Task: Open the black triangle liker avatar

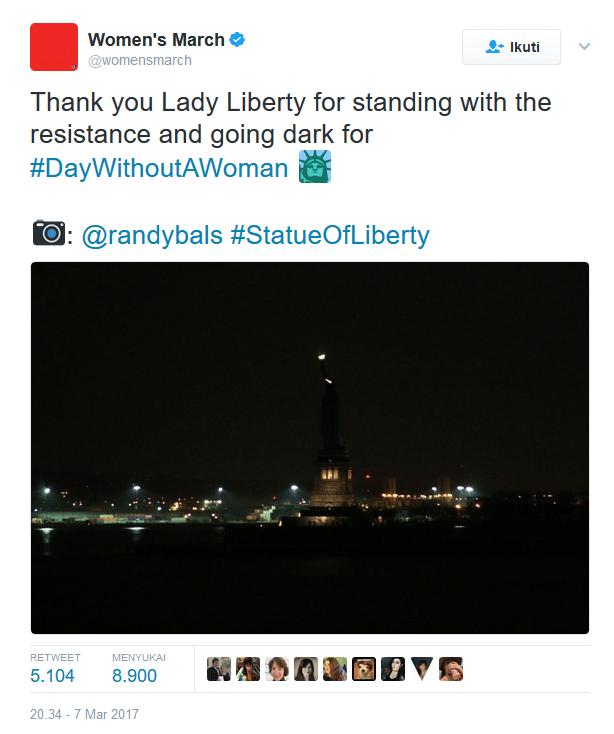Action: [x=422, y=669]
